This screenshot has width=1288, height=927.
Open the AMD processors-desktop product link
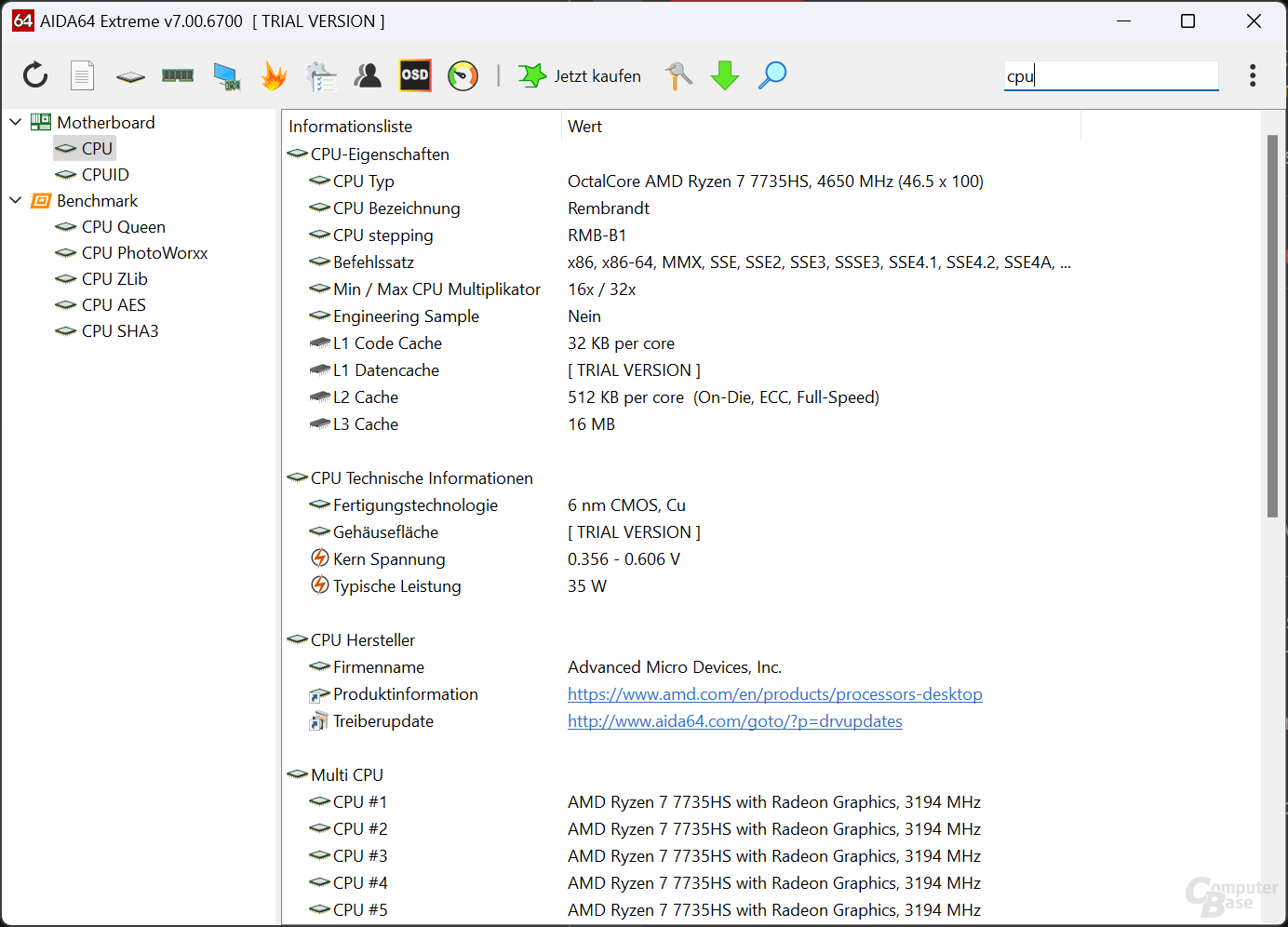pyautogui.click(x=774, y=694)
